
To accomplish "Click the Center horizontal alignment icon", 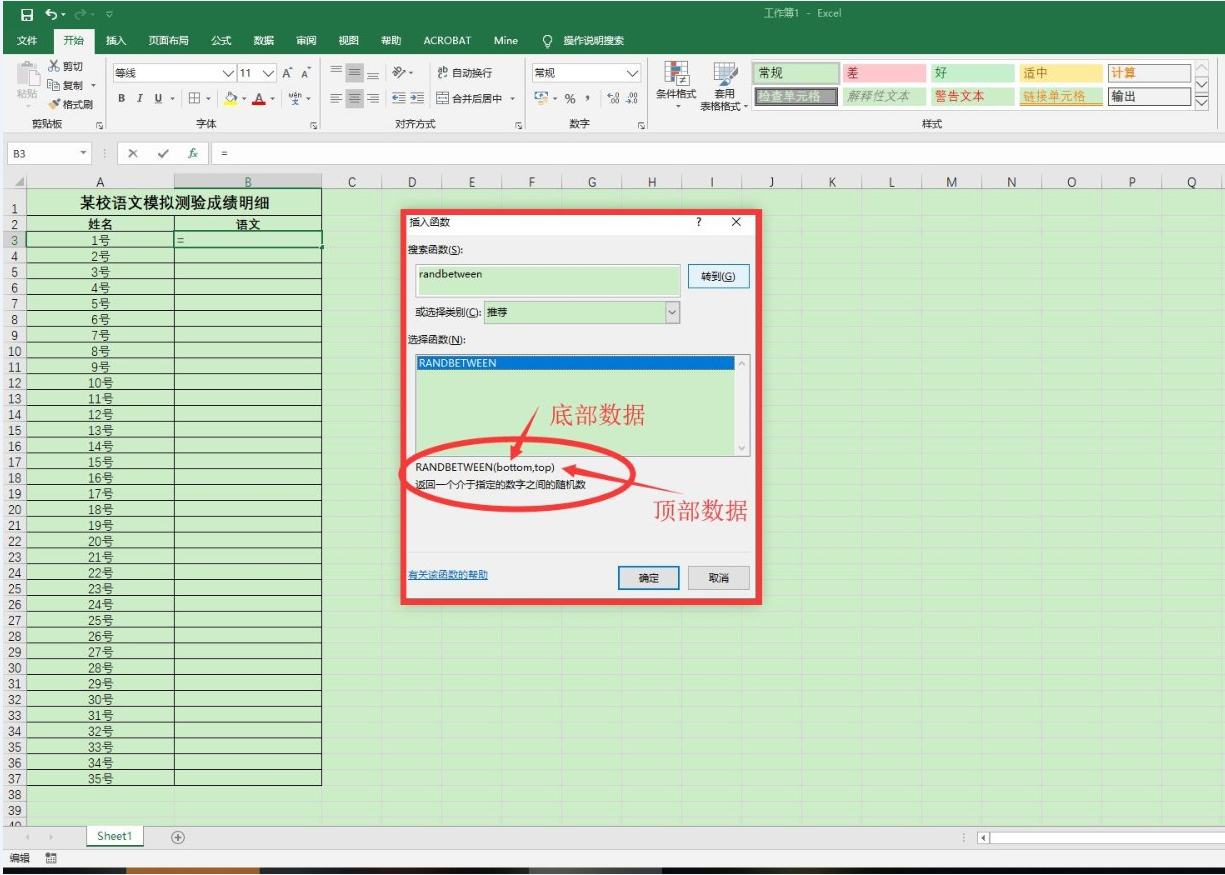I will pos(354,98).
